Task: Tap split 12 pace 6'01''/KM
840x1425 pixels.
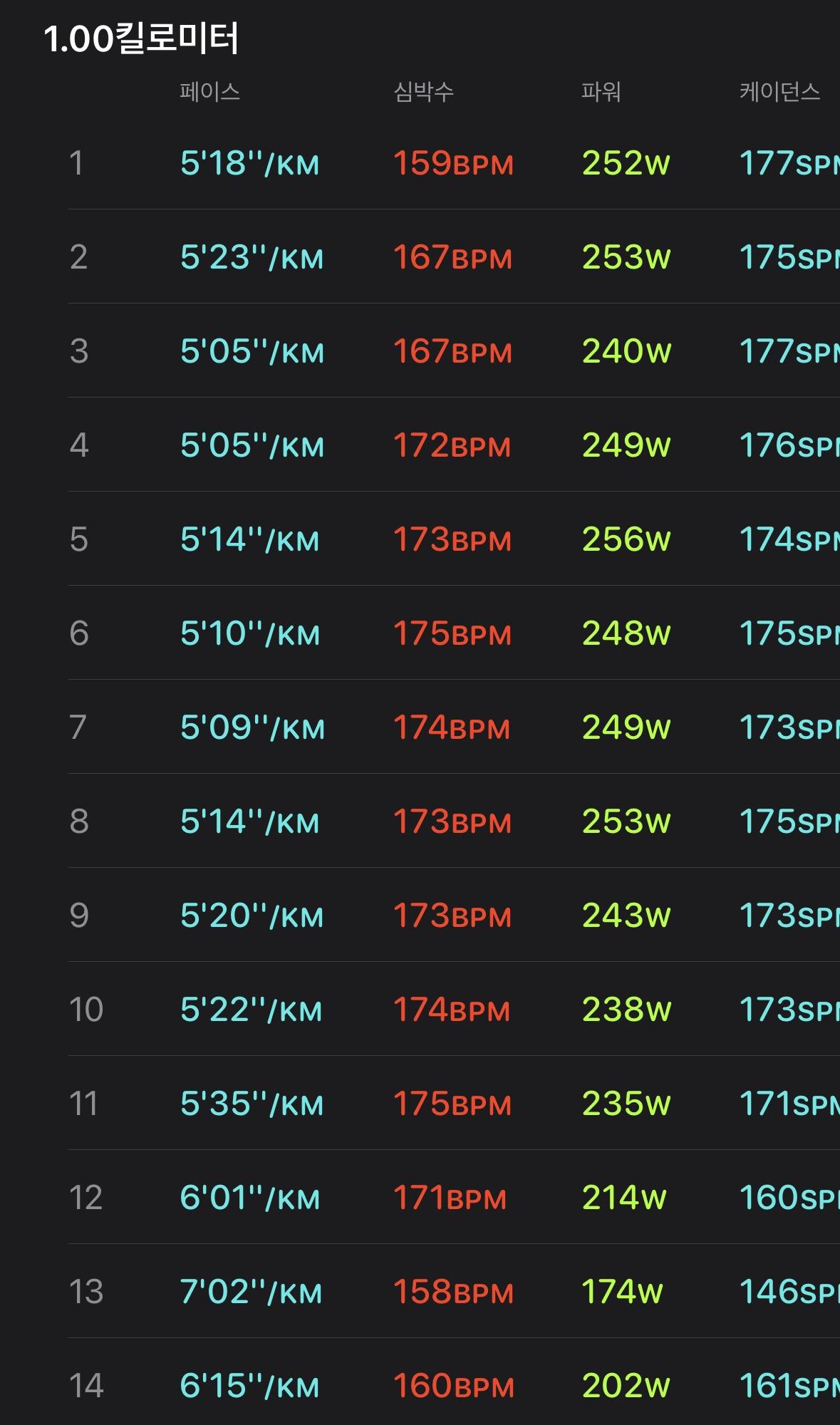Action: coord(249,1198)
